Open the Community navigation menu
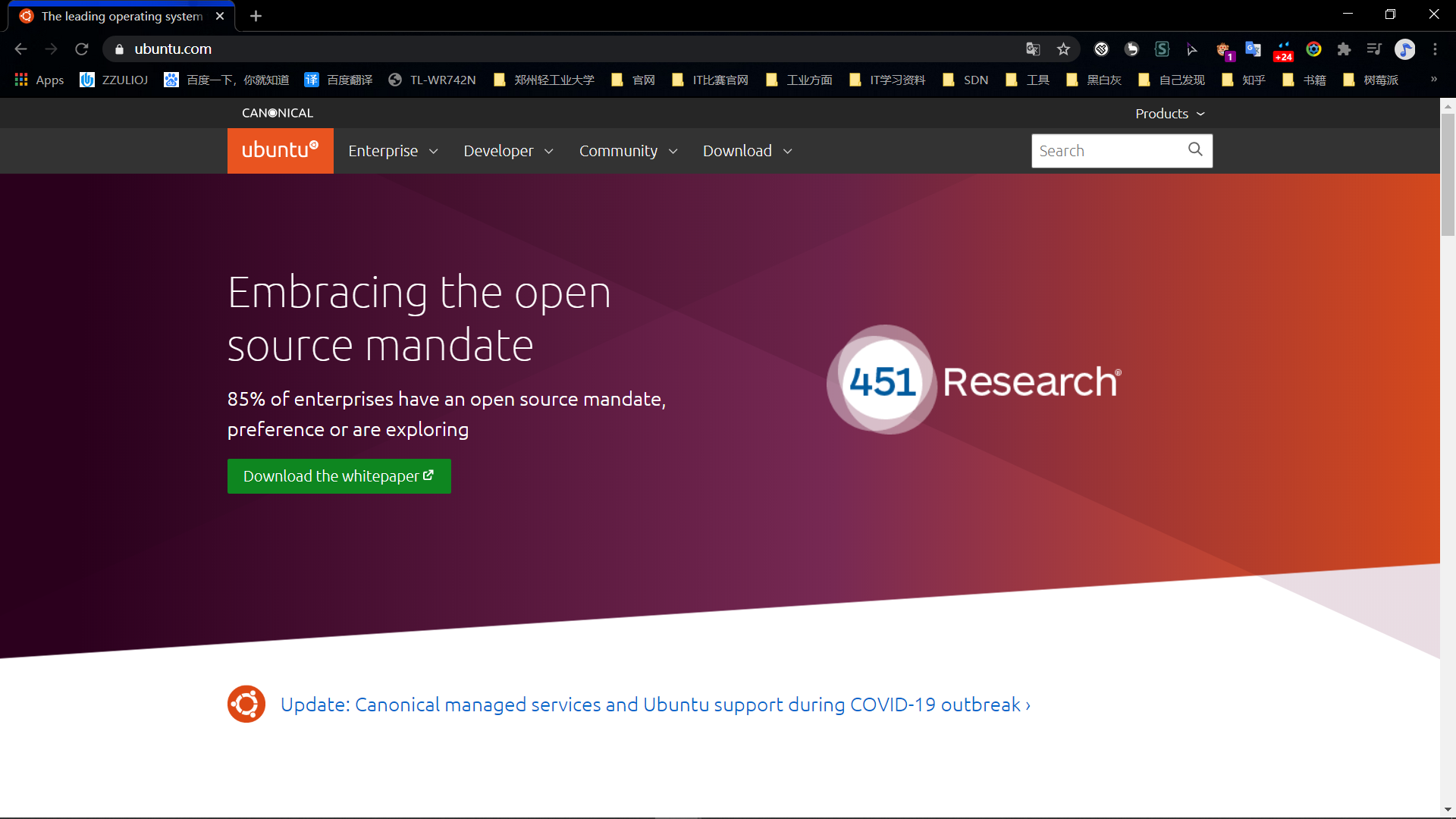1456x819 pixels. 628,151
